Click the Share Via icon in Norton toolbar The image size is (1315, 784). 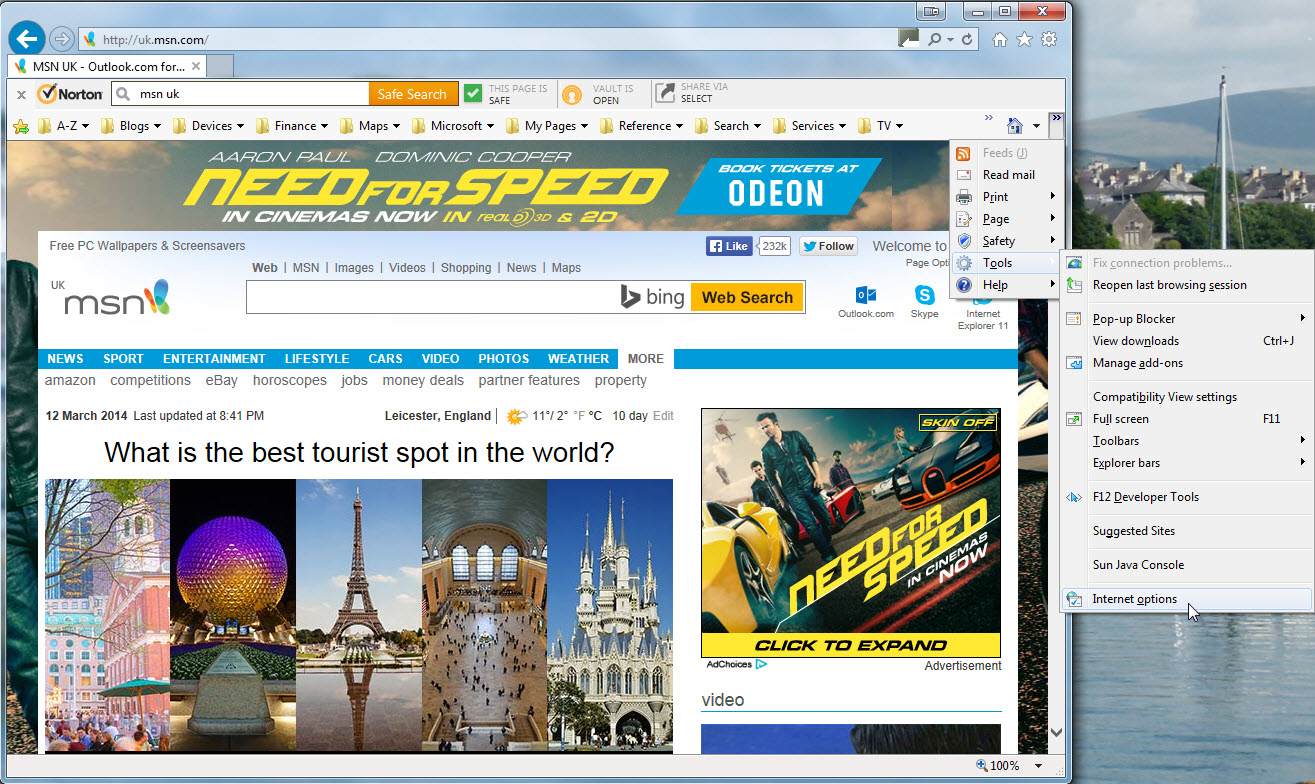pos(665,94)
